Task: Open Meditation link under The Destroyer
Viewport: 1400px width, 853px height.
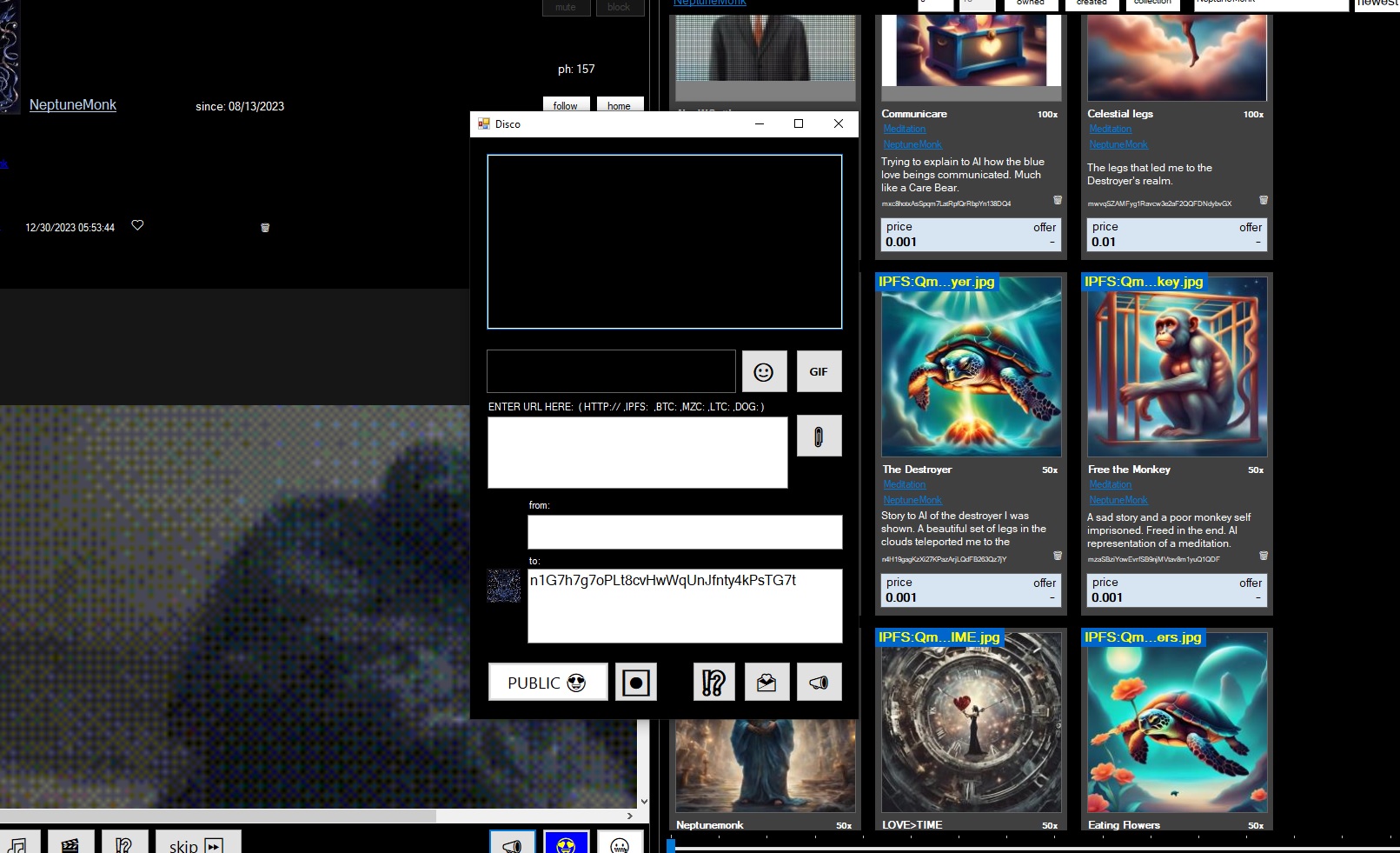Action: click(x=904, y=484)
